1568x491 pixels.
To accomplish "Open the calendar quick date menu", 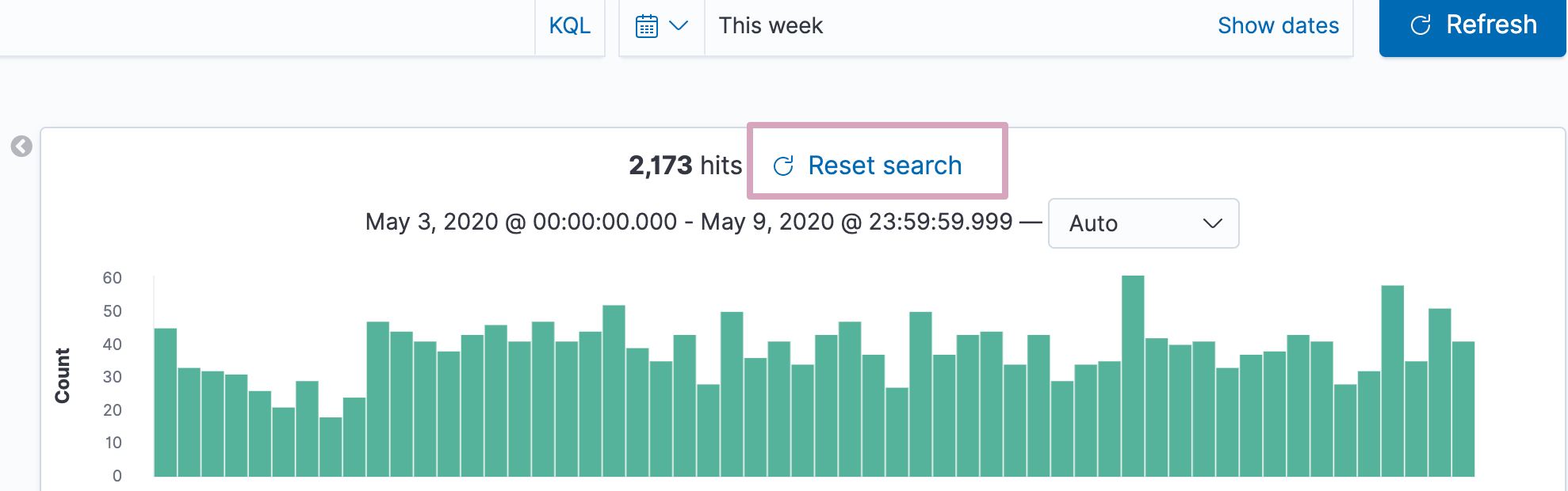I will point(647,26).
